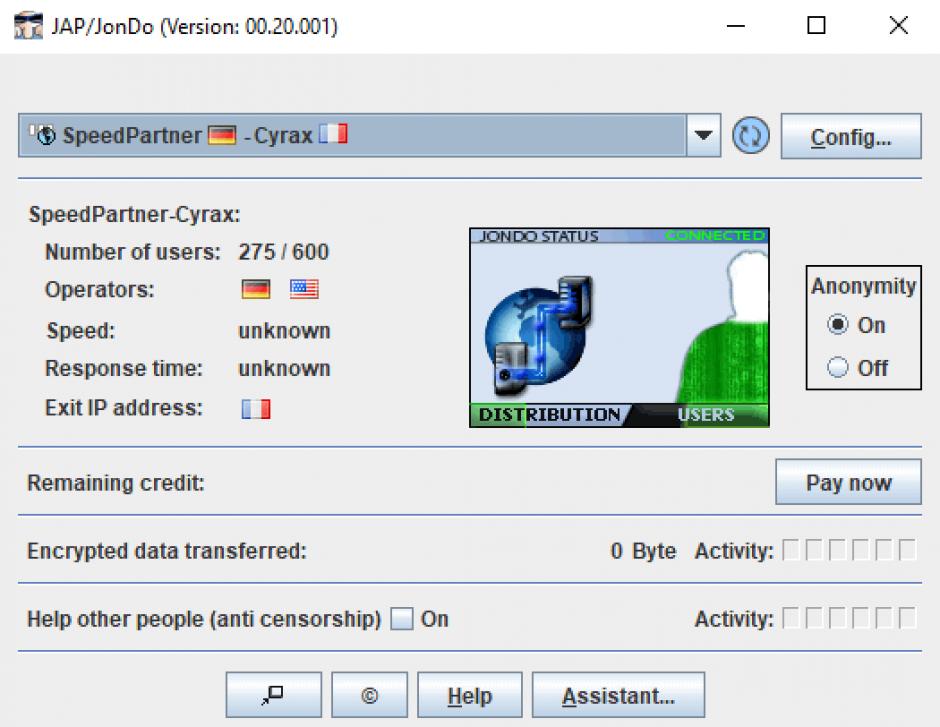Click the Encrypted data transferred label
Image resolution: width=940 pixels, height=727 pixels.
tap(167, 551)
